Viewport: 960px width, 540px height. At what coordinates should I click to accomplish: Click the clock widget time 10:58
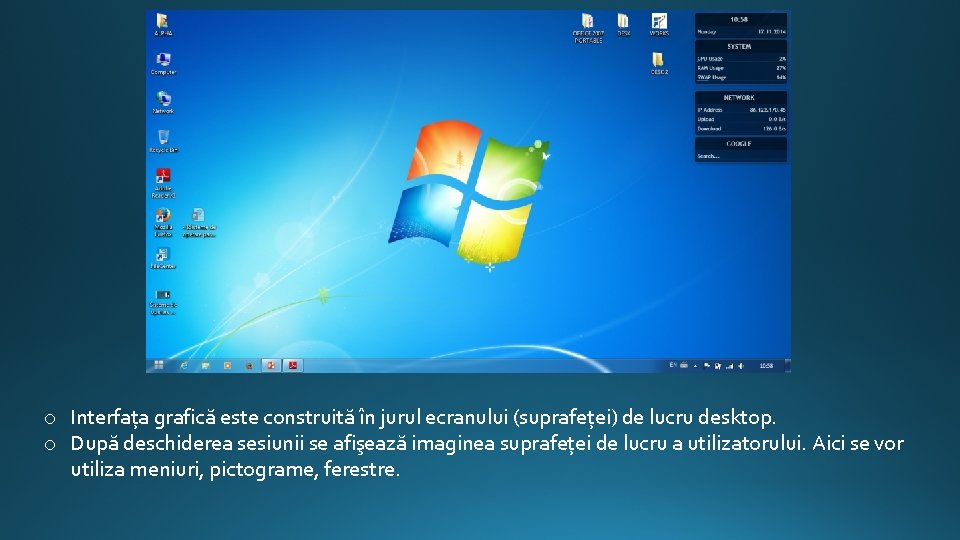point(739,20)
